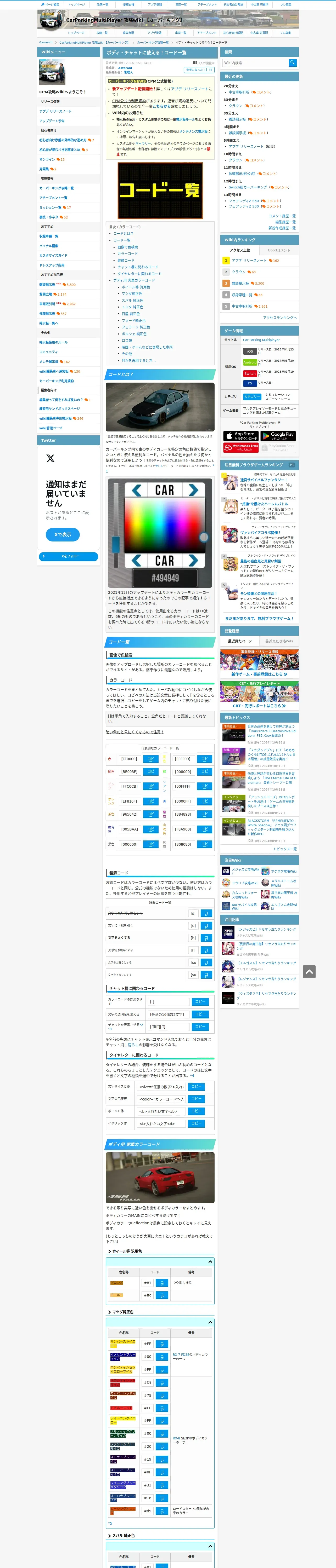
Task: Copy the bold [b] code
Action: (206, 938)
